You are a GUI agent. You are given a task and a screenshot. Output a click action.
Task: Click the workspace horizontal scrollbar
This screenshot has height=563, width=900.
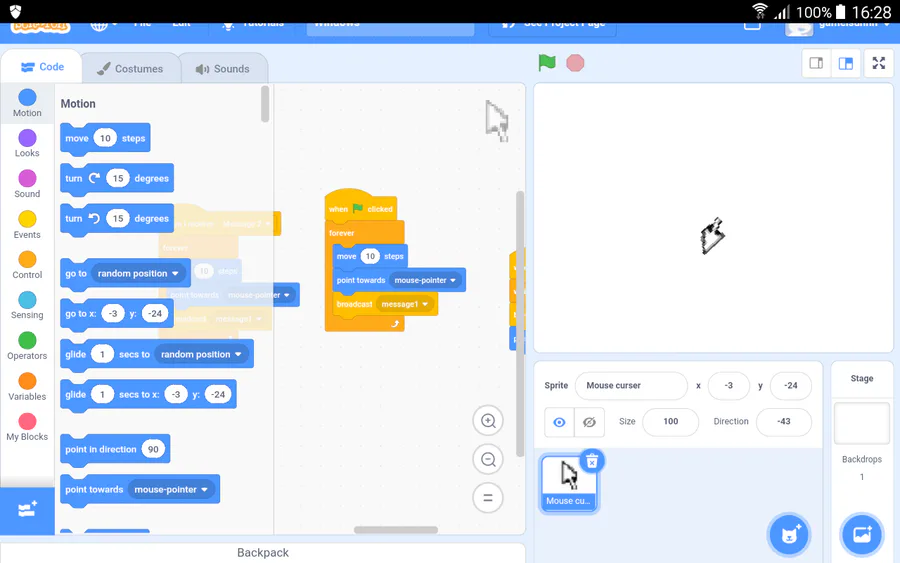(x=395, y=530)
